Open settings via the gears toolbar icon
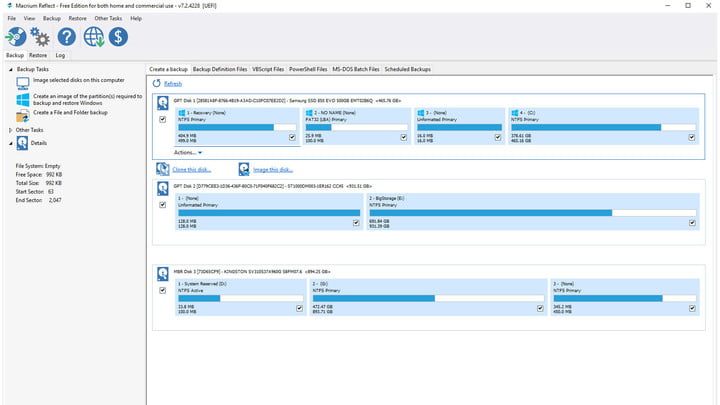 pyautogui.click(x=40, y=37)
